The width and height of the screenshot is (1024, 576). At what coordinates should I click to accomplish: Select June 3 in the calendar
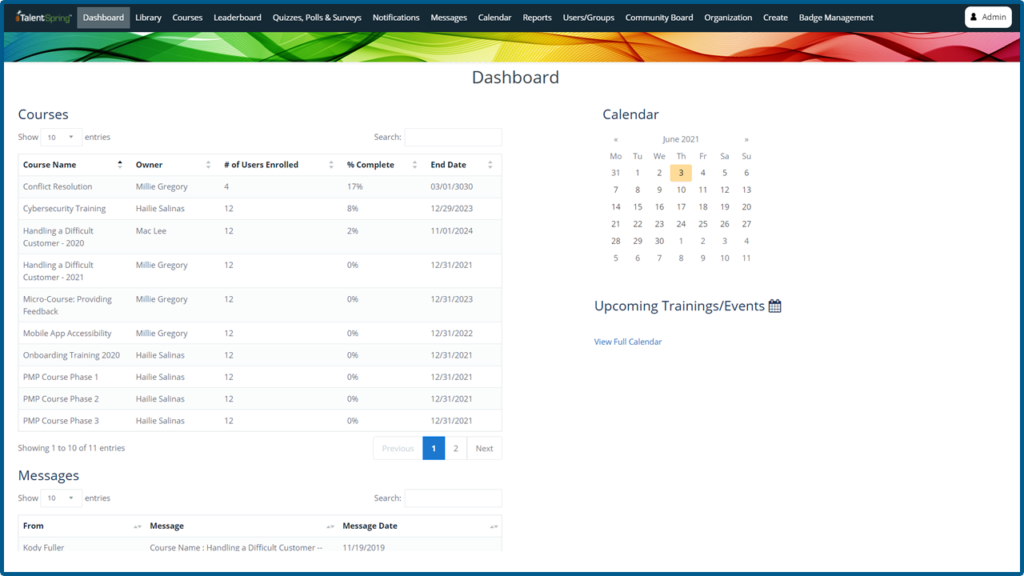tap(681, 173)
